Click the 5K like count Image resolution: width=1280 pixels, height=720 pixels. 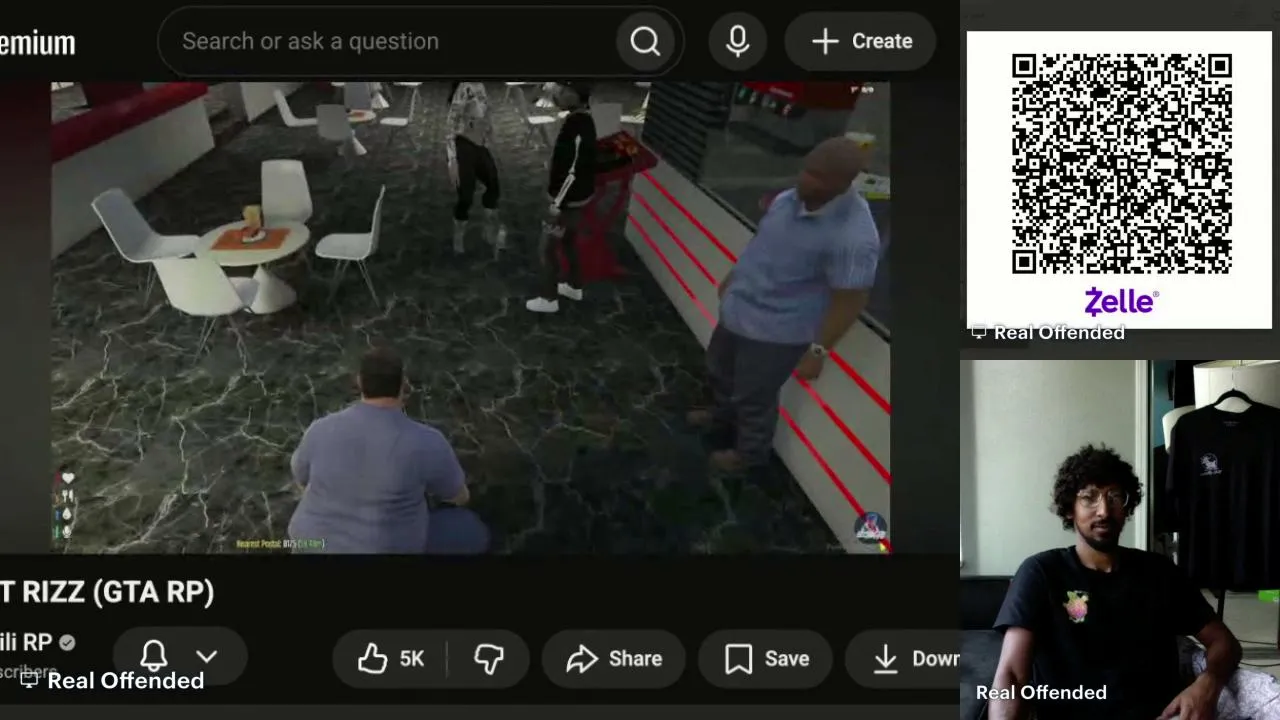click(x=412, y=659)
